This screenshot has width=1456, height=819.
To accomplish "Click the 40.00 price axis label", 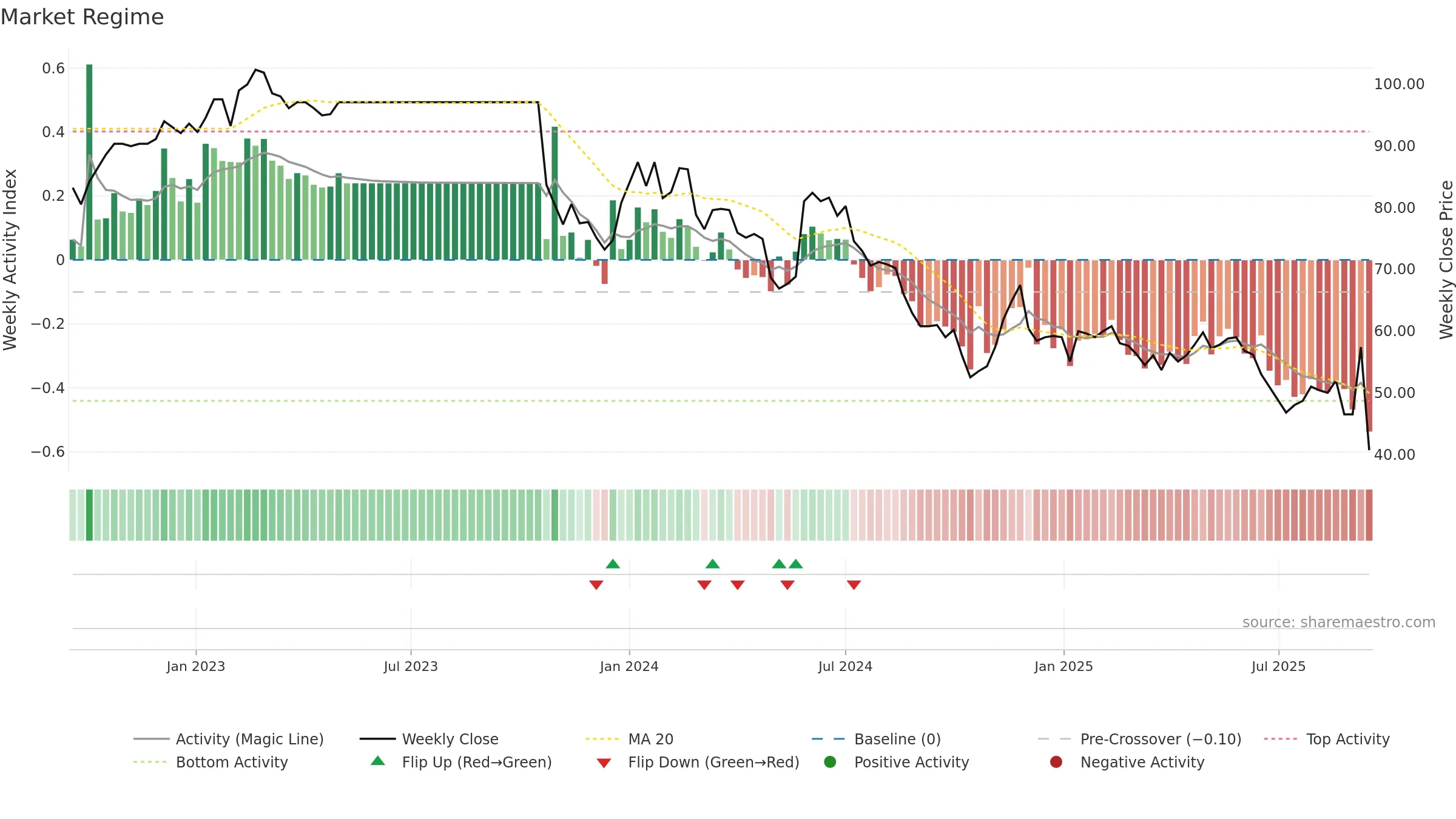I will pyautogui.click(x=1394, y=455).
